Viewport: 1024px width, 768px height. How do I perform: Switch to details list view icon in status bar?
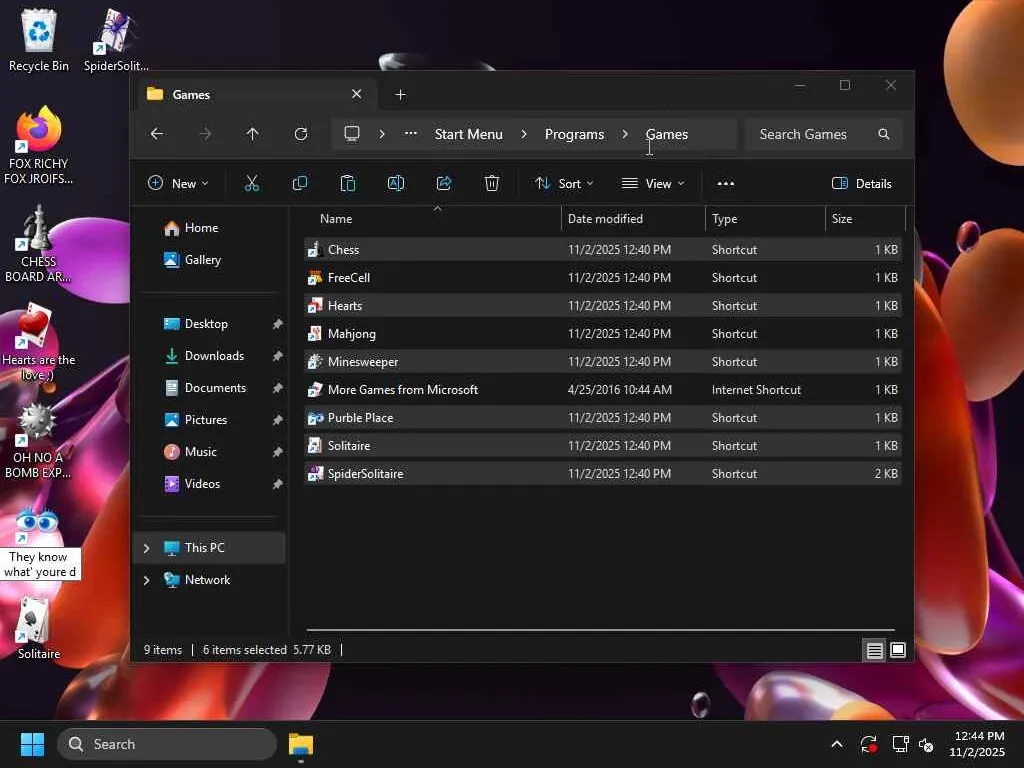tap(874, 650)
